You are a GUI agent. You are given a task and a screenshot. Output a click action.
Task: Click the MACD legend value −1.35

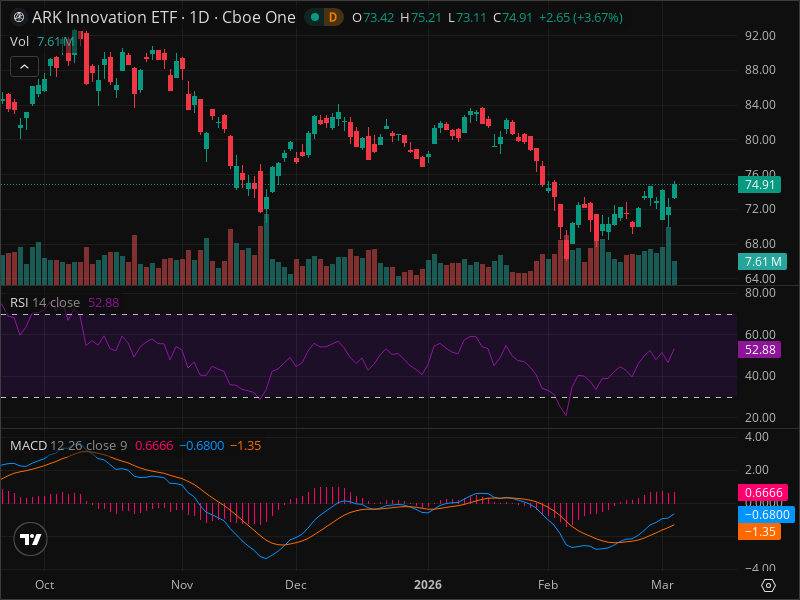(246, 445)
